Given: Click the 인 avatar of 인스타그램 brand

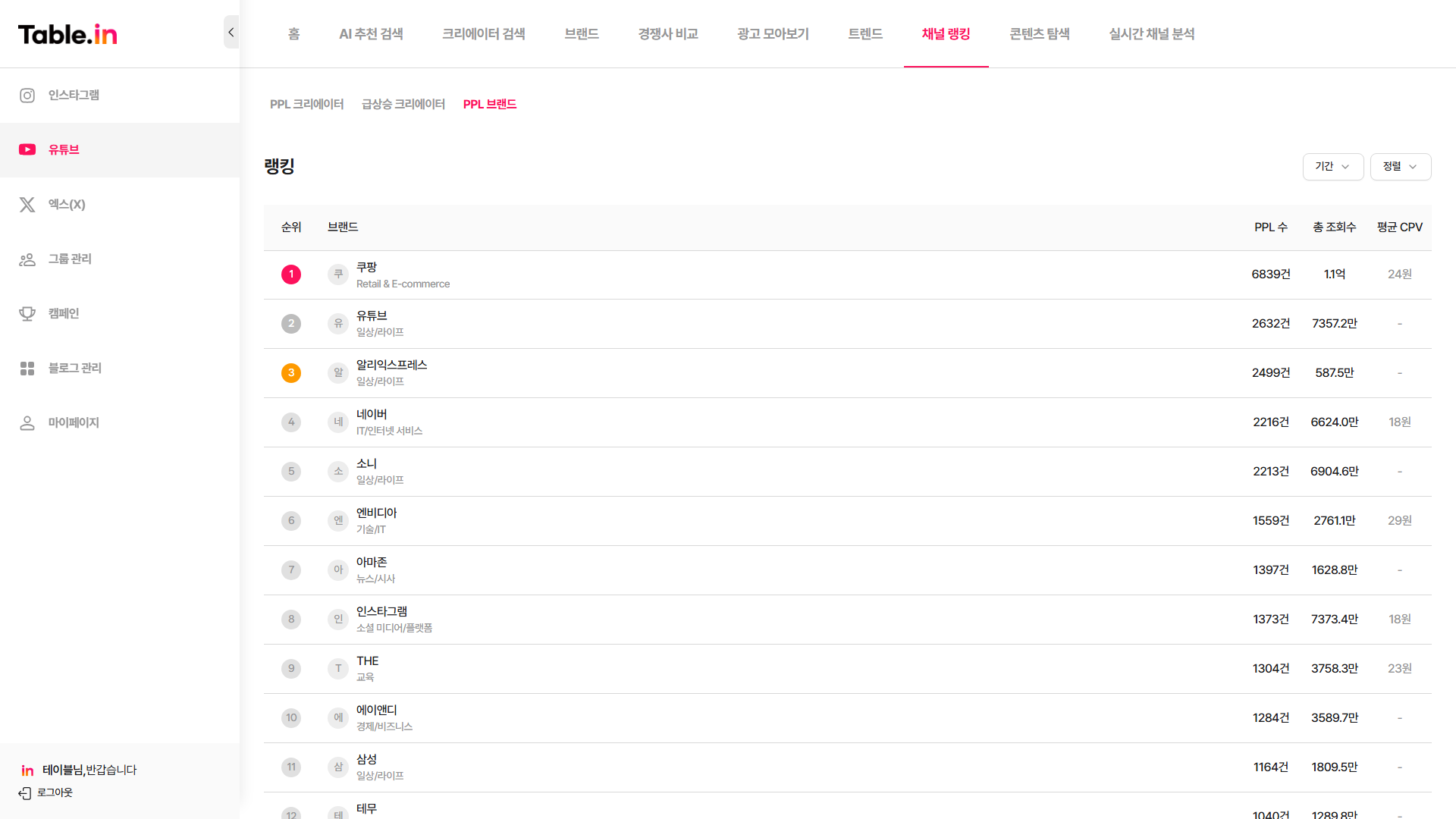Looking at the screenshot, I should click(338, 620).
